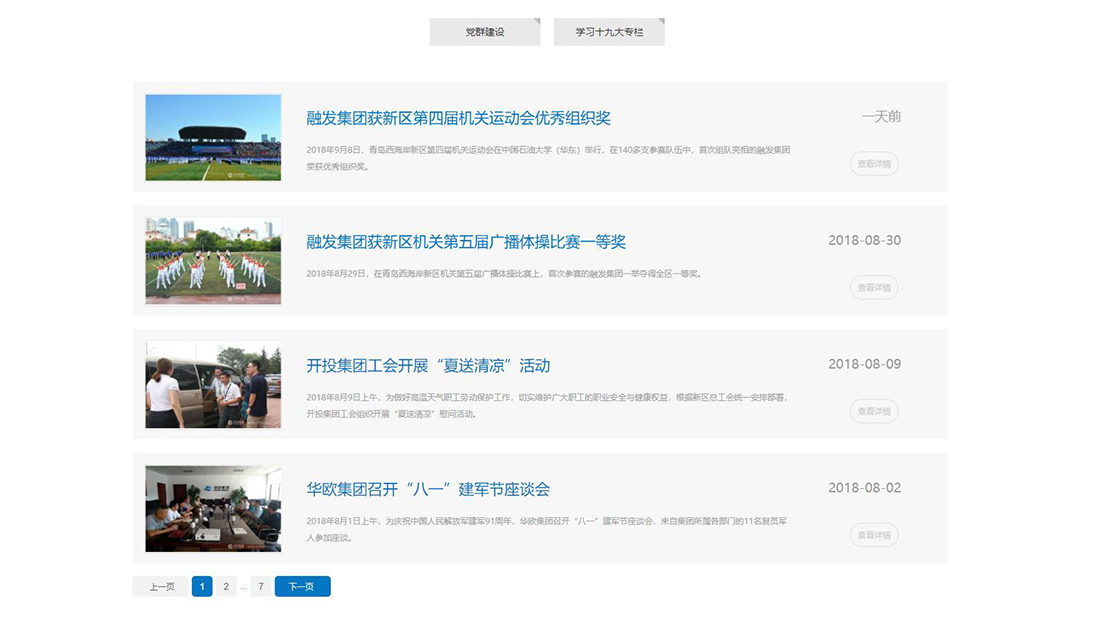The image size is (1100, 618).
Task: Click 查看详情 on the 2018-08-02 news item
Action: click(874, 535)
